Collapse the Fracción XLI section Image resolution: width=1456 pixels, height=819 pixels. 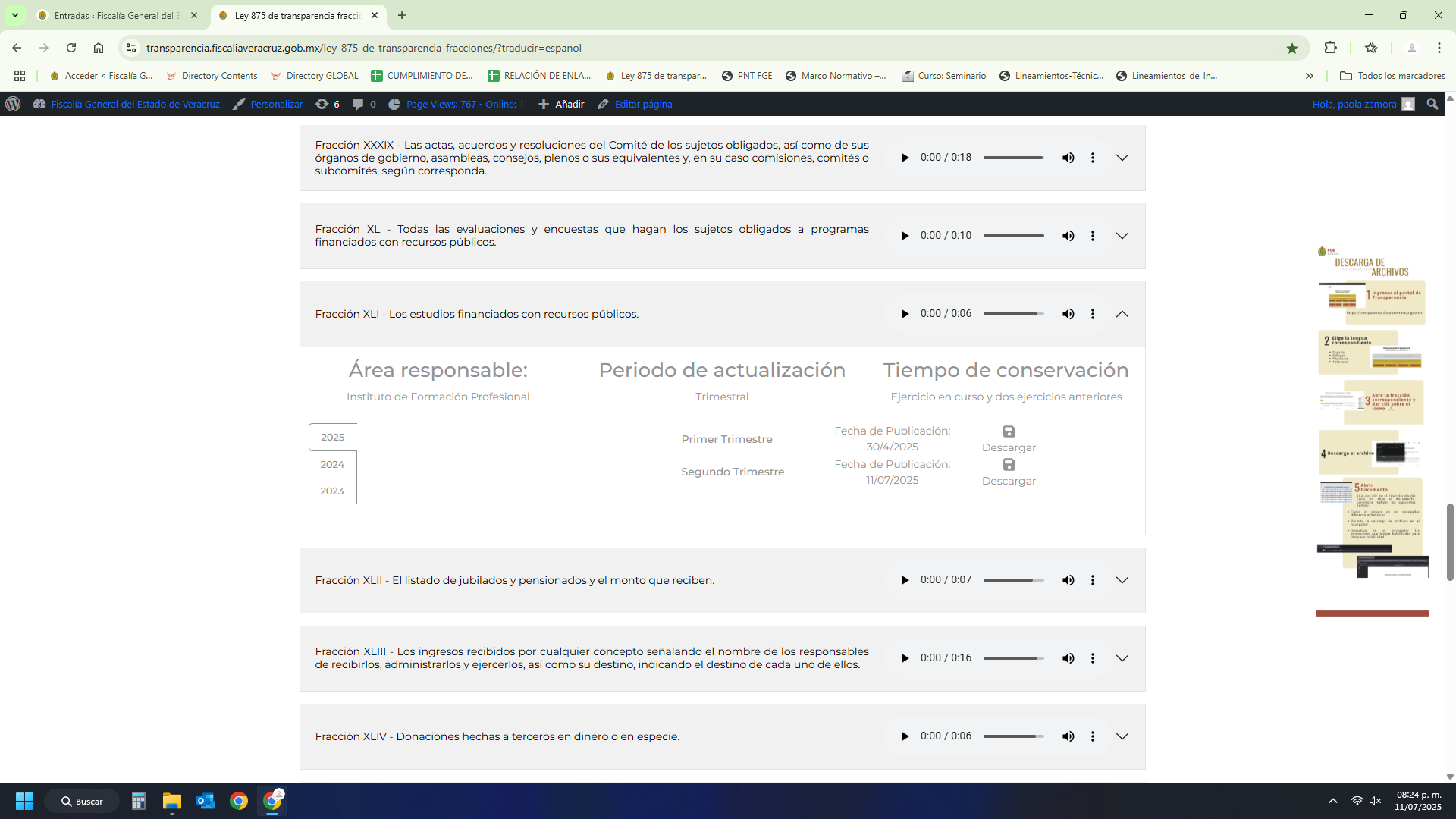click(x=1122, y=314)
